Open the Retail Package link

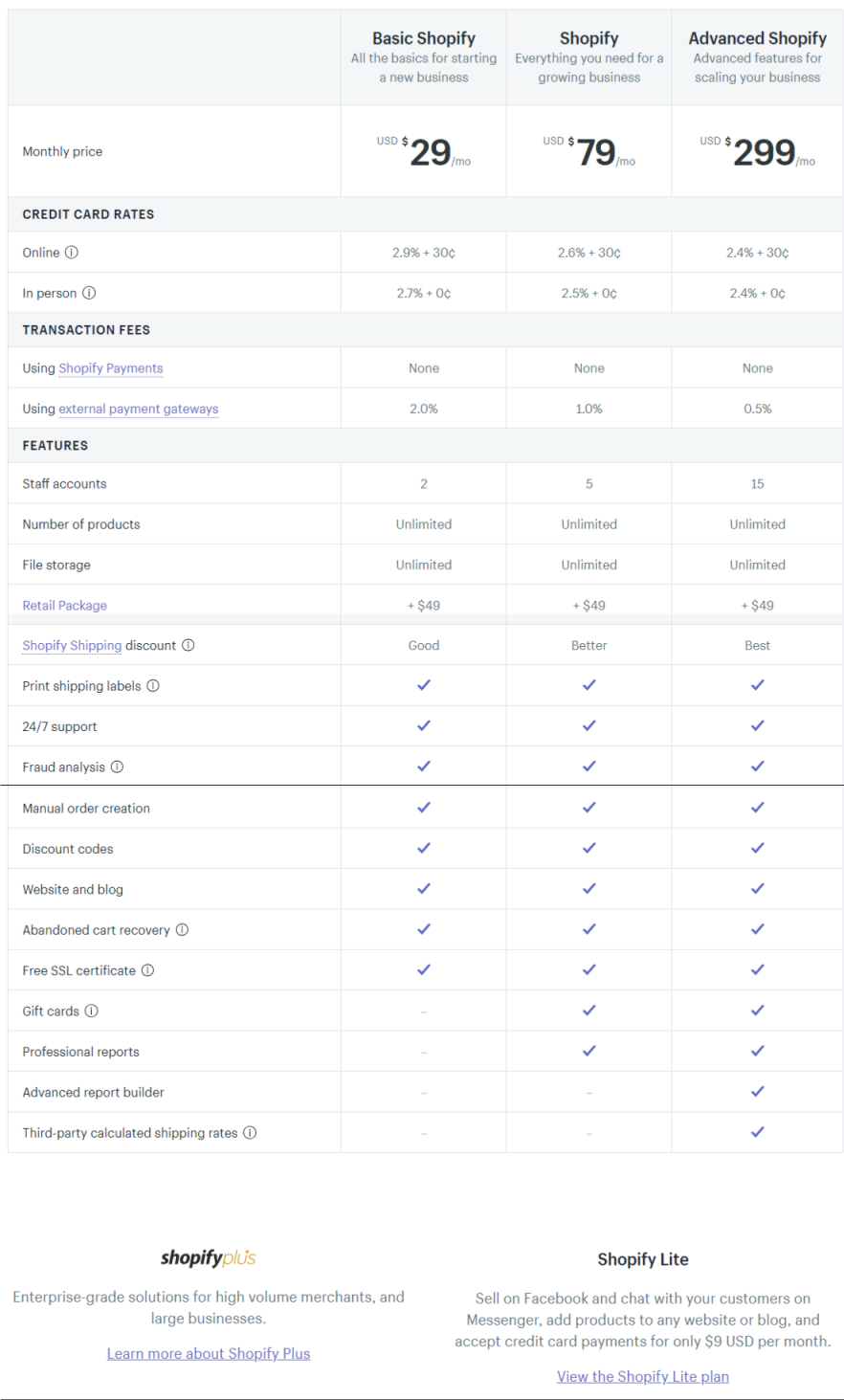(x=65, y=606)
